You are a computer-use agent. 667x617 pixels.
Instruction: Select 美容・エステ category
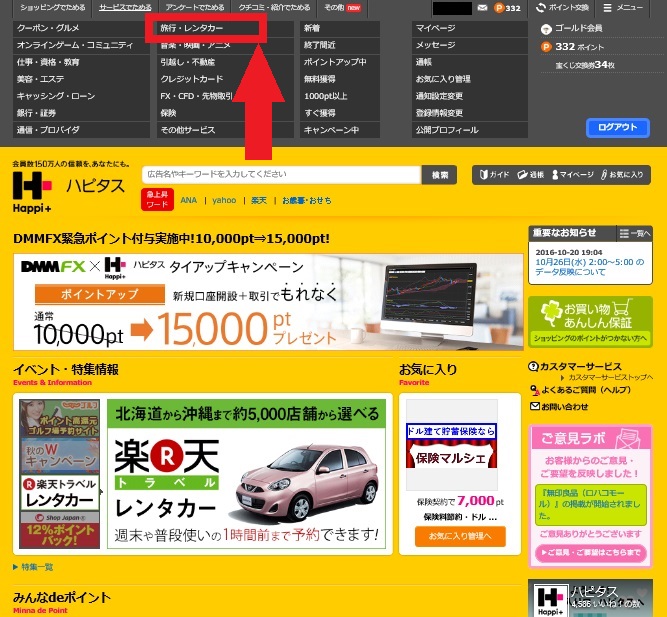click(81, 79)
